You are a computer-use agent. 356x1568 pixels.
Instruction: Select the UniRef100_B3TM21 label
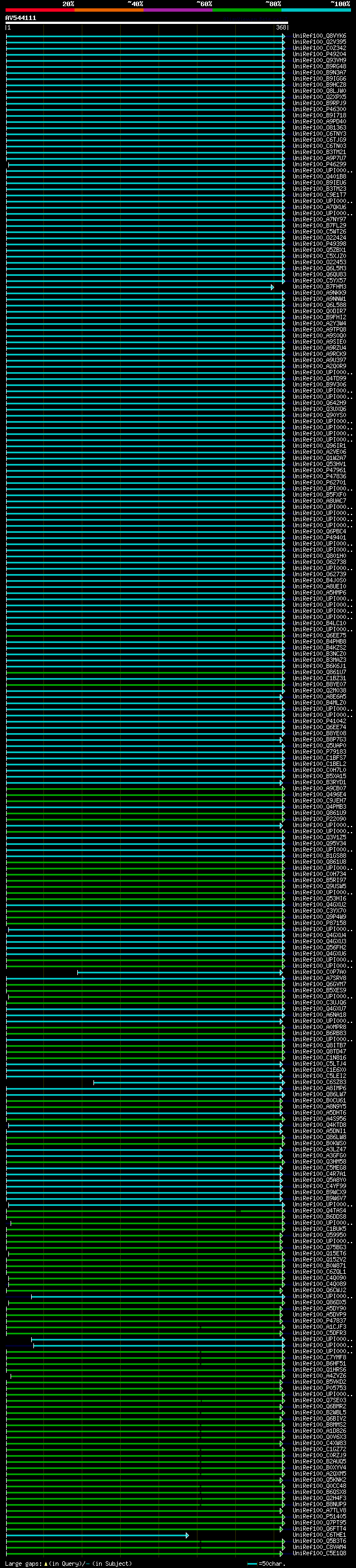319,152
